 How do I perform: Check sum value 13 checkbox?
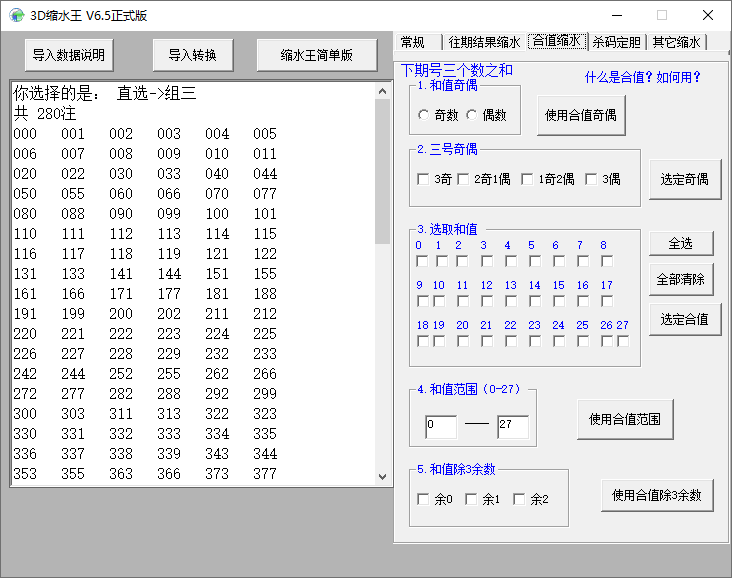coord(511,301)
